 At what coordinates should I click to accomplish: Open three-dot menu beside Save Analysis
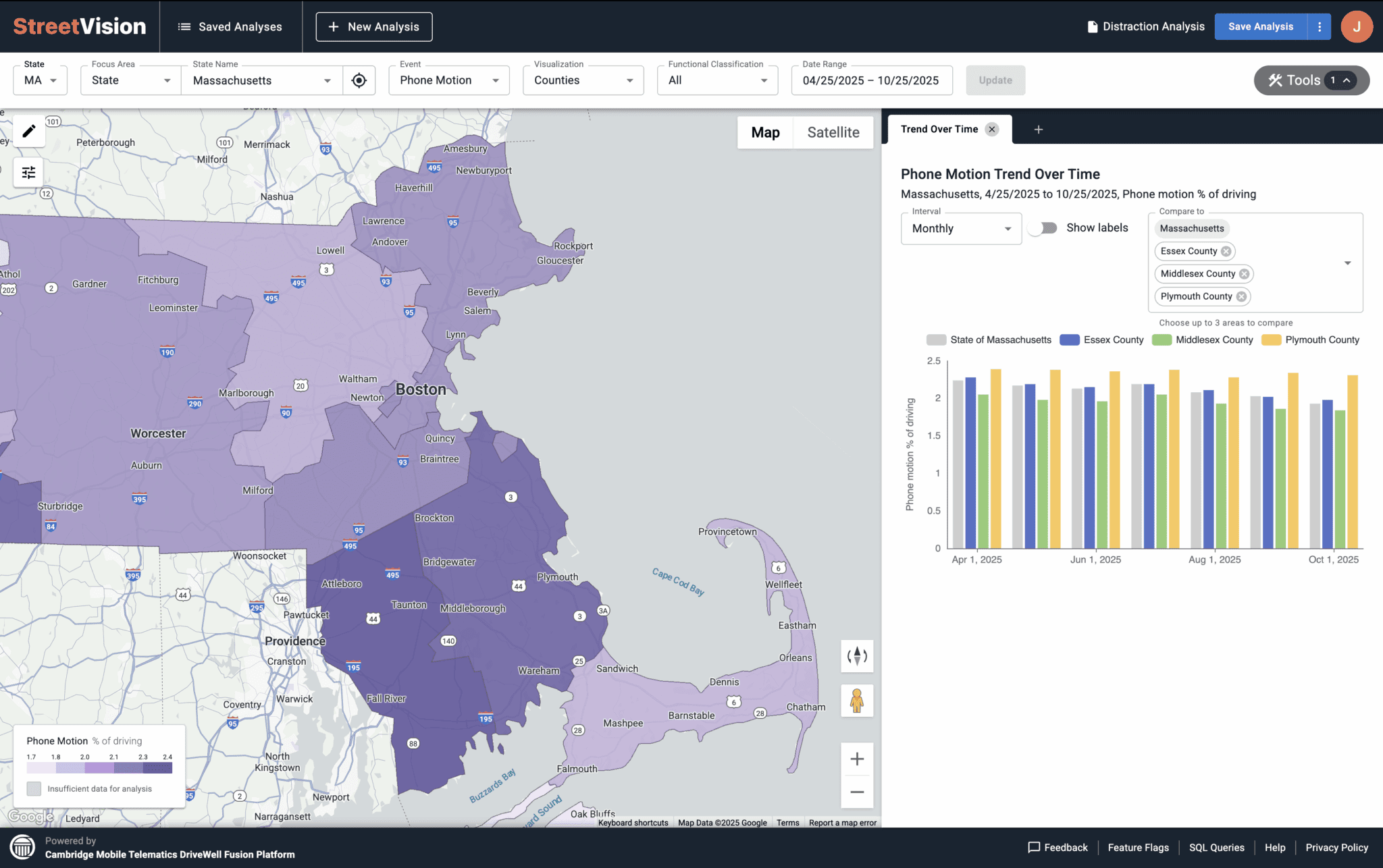[1320, 27]
